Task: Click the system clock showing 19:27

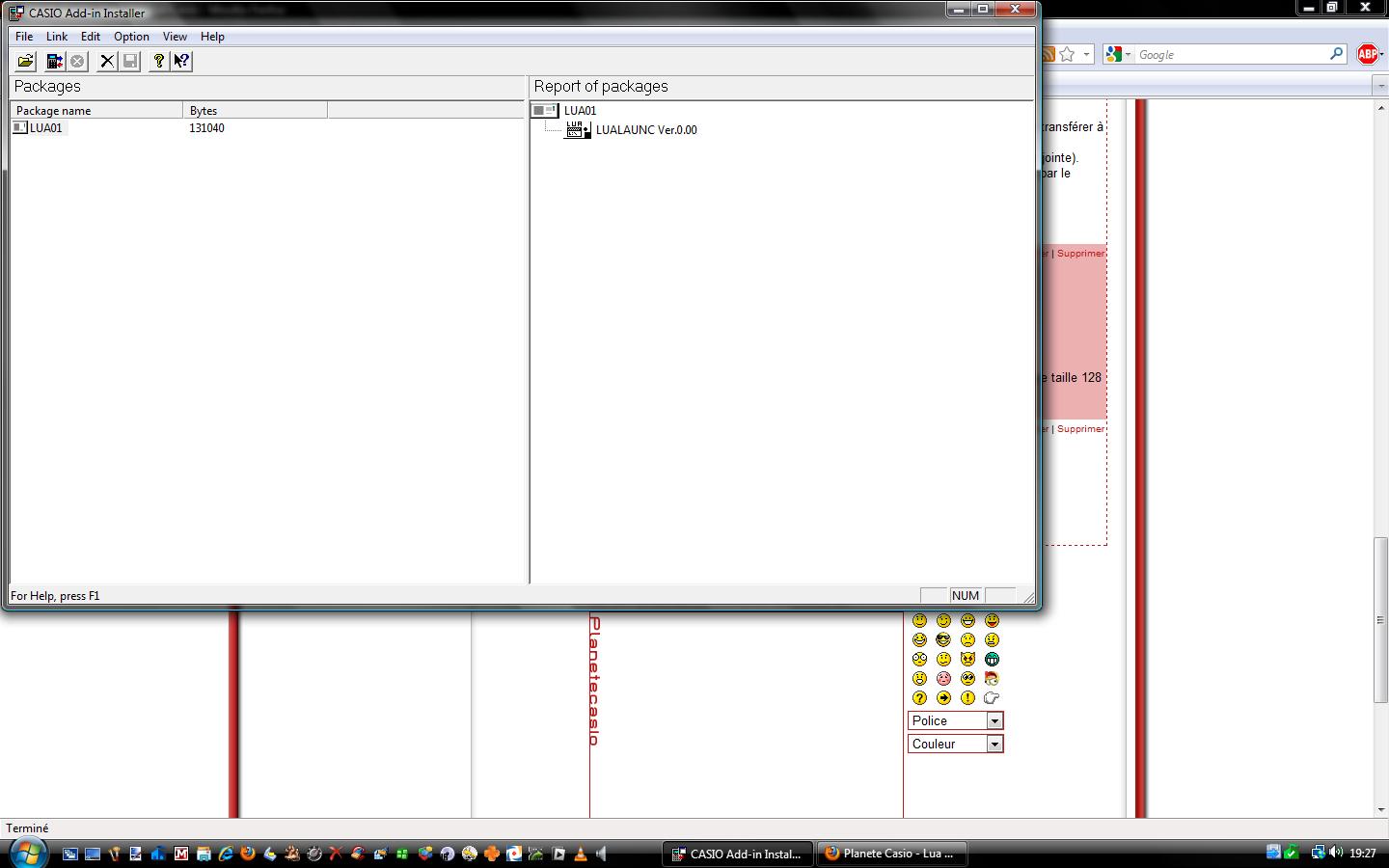Action: coord(1362,853)
